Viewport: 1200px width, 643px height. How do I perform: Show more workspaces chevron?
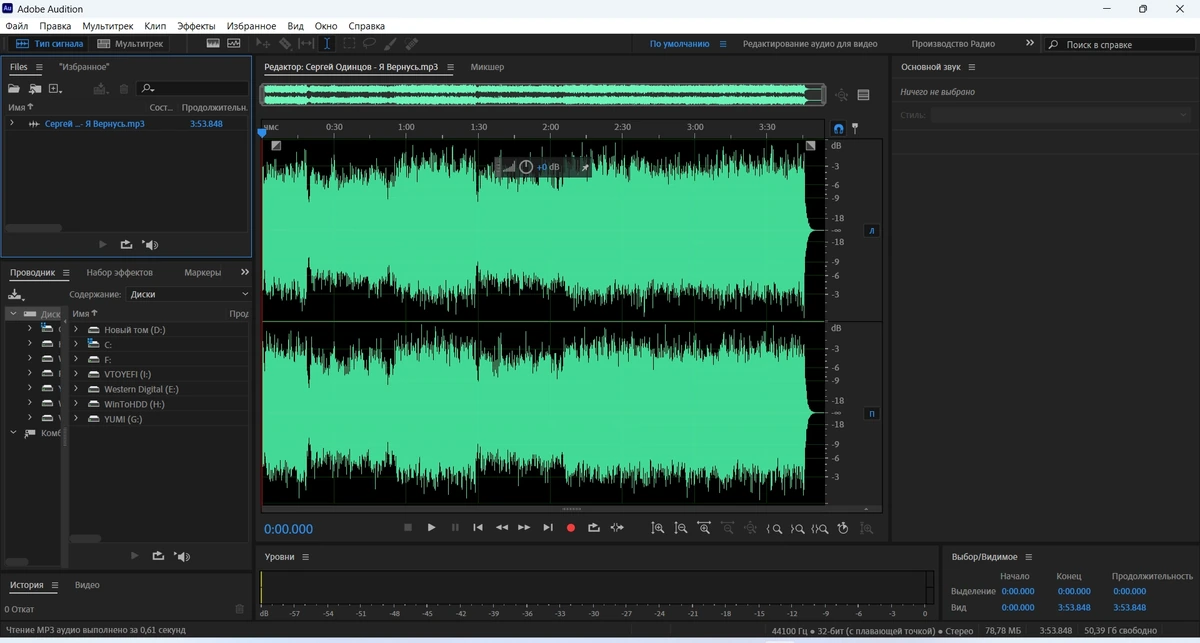pyautogui.click(x=1030, y=44)
